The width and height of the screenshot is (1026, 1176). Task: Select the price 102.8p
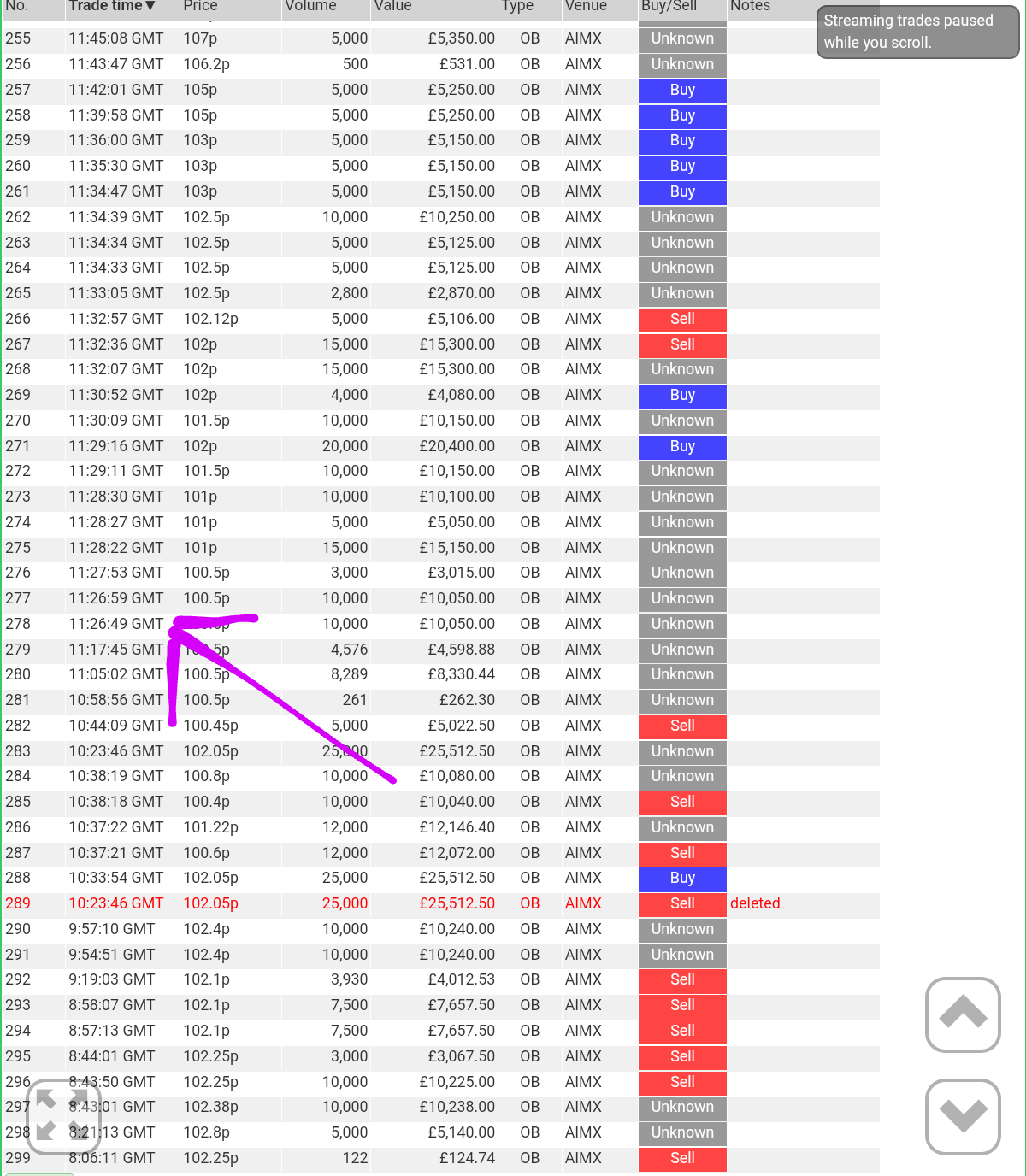pyautogui.click(x=206, y=1132)
